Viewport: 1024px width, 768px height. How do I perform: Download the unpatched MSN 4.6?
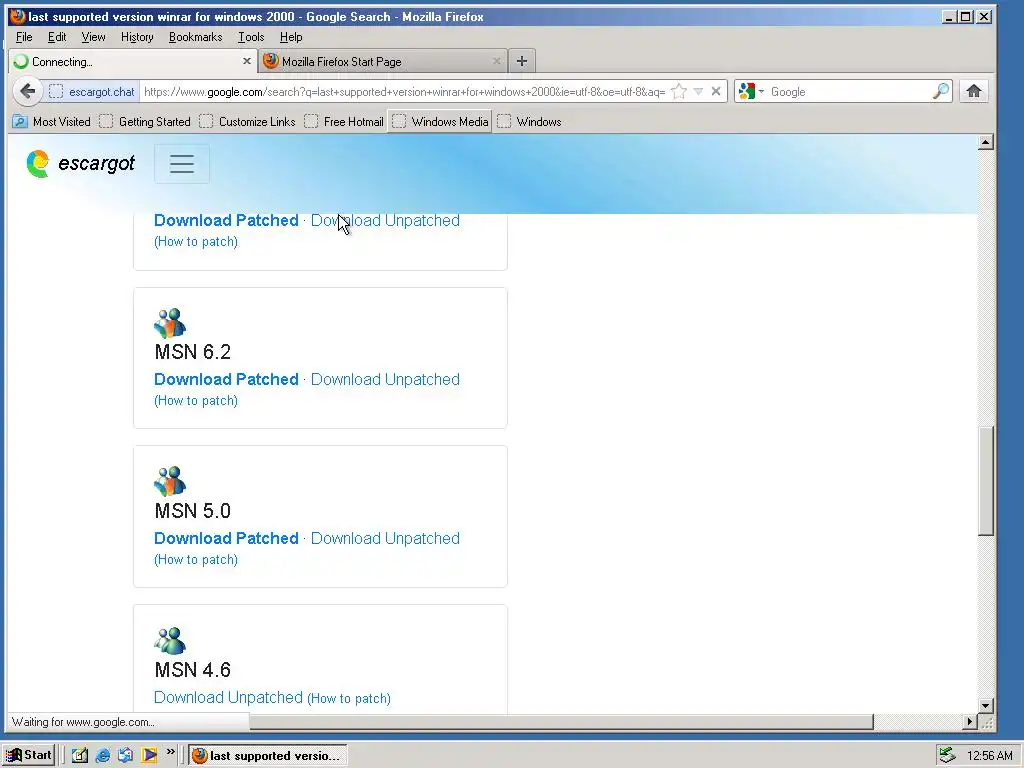point(229,697)
